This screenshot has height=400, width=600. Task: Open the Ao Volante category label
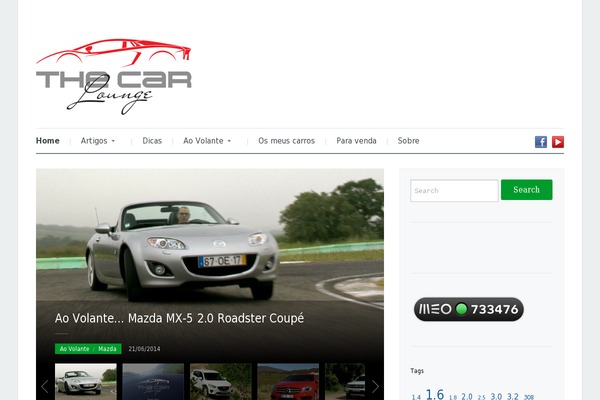pyautogui.click(x=74, y=349)
